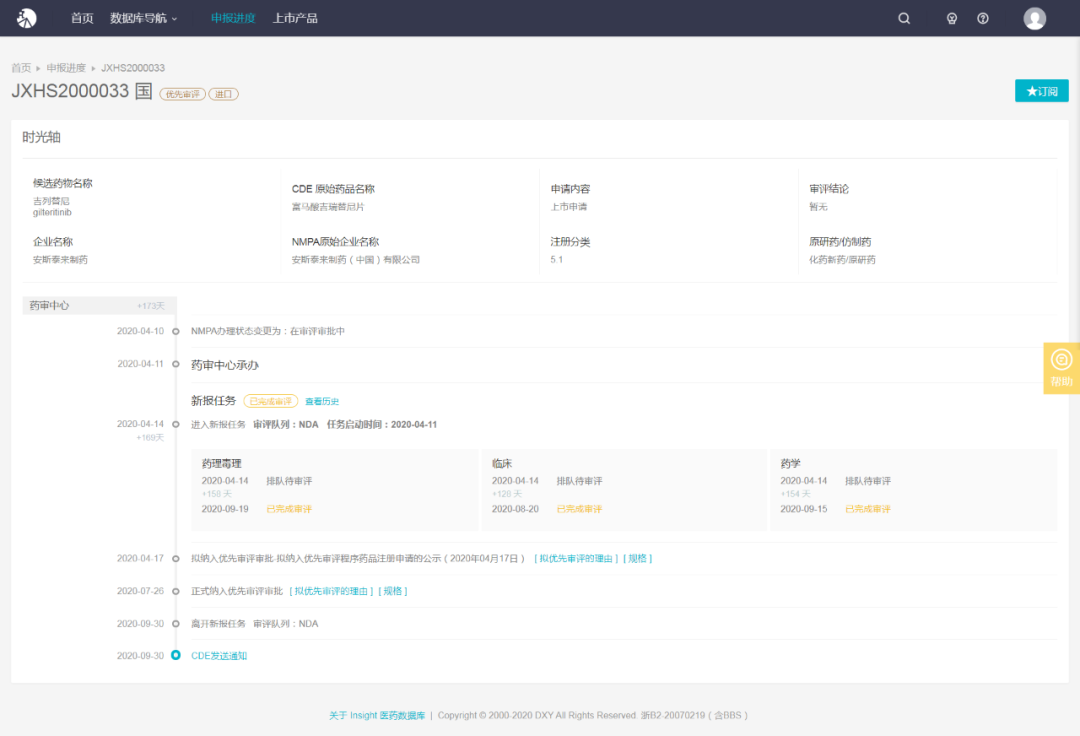The image size is (1080, 736).
Task: Click the NMPA办理状态变更为：在审评审批中 entry
Action: tap(268, 331)
